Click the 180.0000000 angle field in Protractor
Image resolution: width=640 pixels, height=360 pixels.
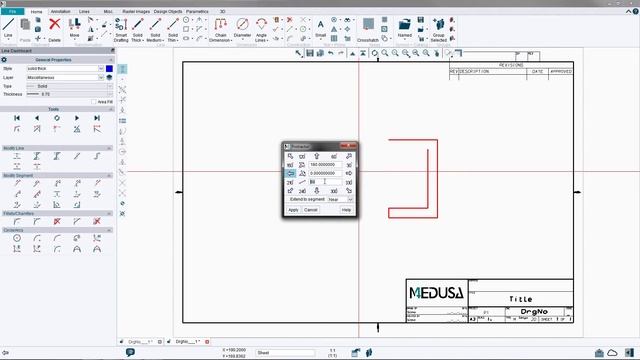point(325,165)
